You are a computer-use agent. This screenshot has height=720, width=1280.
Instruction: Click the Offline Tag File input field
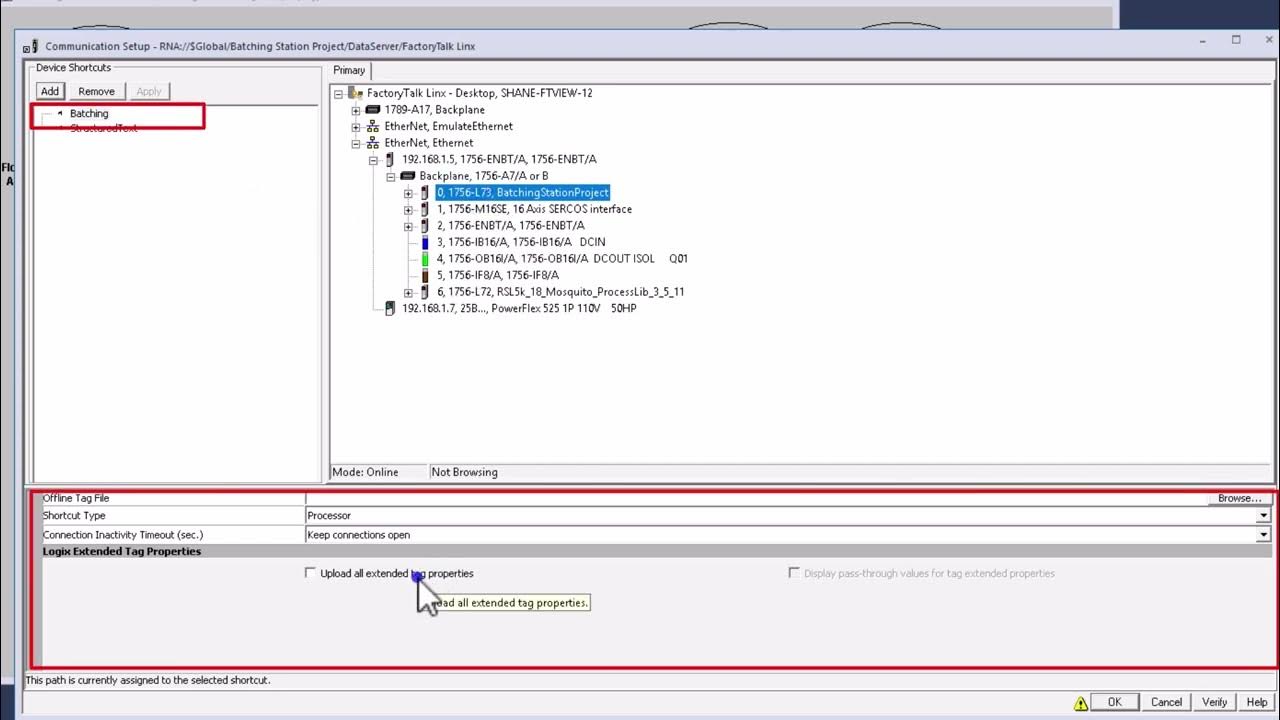(x=757, y=498)
